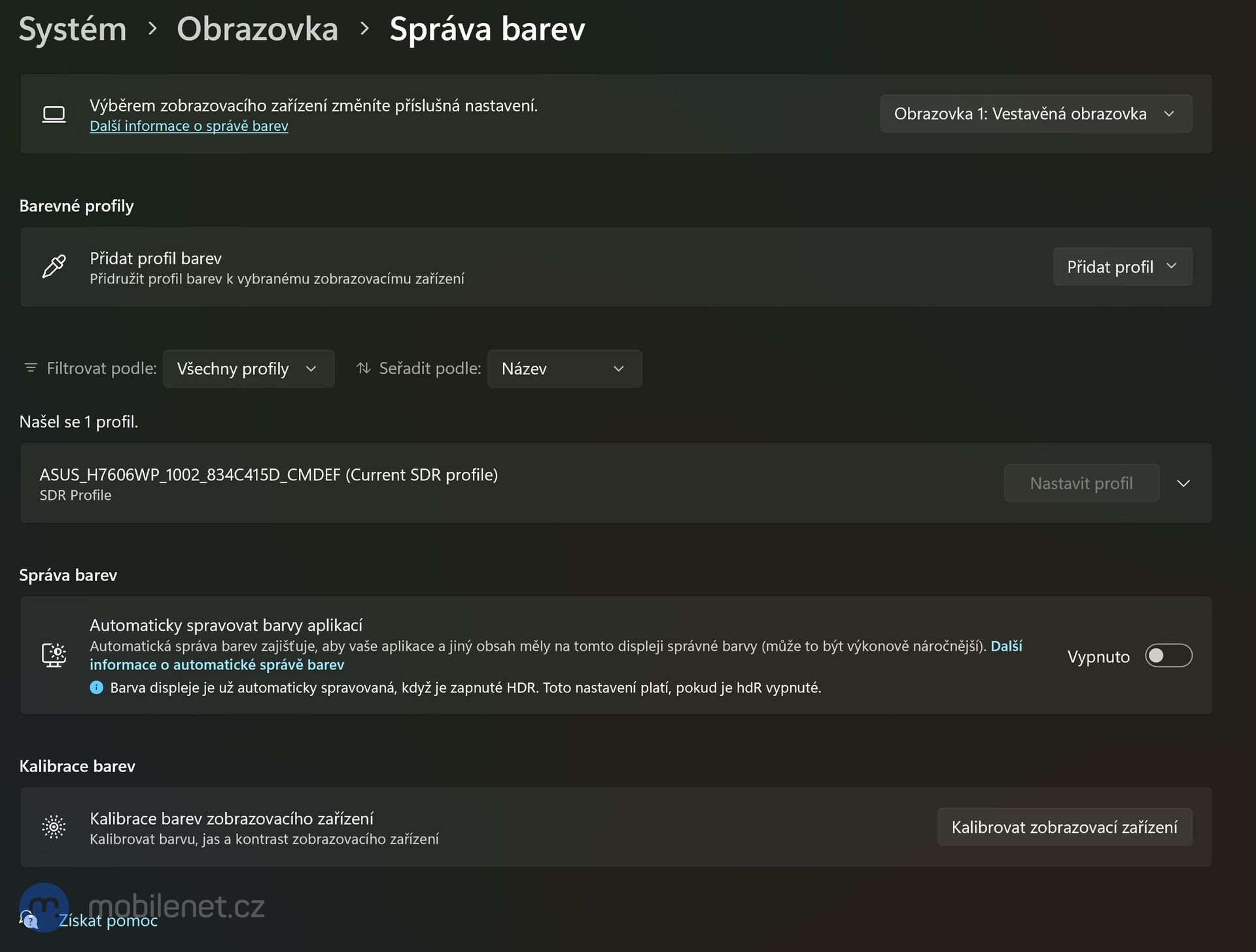Open the automatic color management info link
The image size is (1256, 952).
[x=217, y=665]
